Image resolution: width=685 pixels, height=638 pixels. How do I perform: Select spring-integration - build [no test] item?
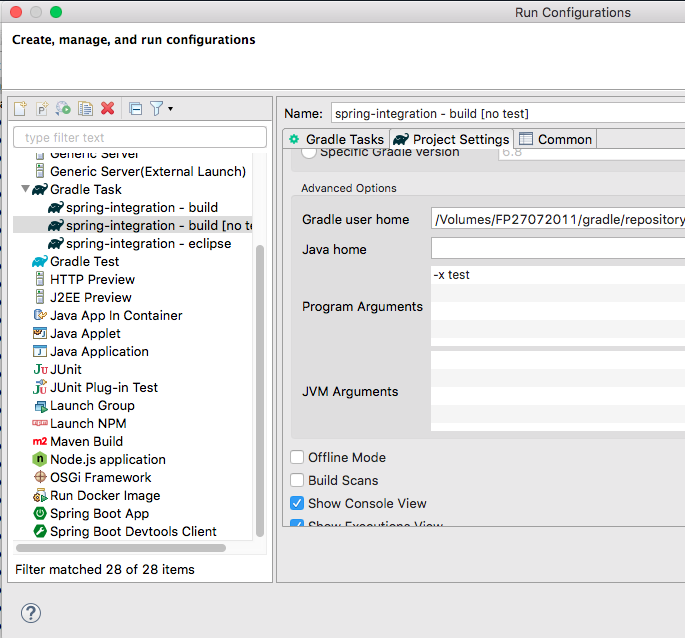click(x=133, y=225)
